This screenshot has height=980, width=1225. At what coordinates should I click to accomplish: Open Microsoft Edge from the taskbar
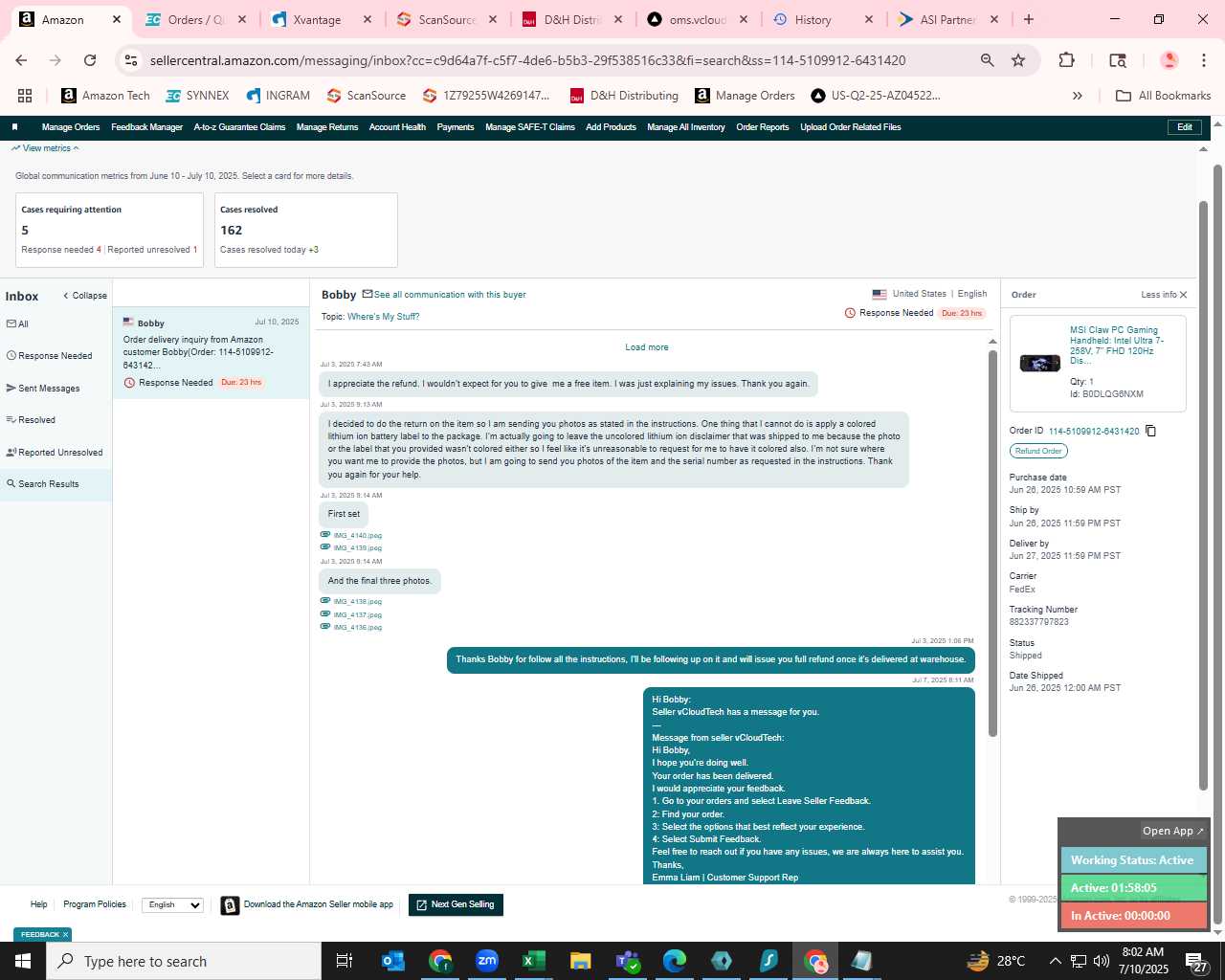[675, 961]
